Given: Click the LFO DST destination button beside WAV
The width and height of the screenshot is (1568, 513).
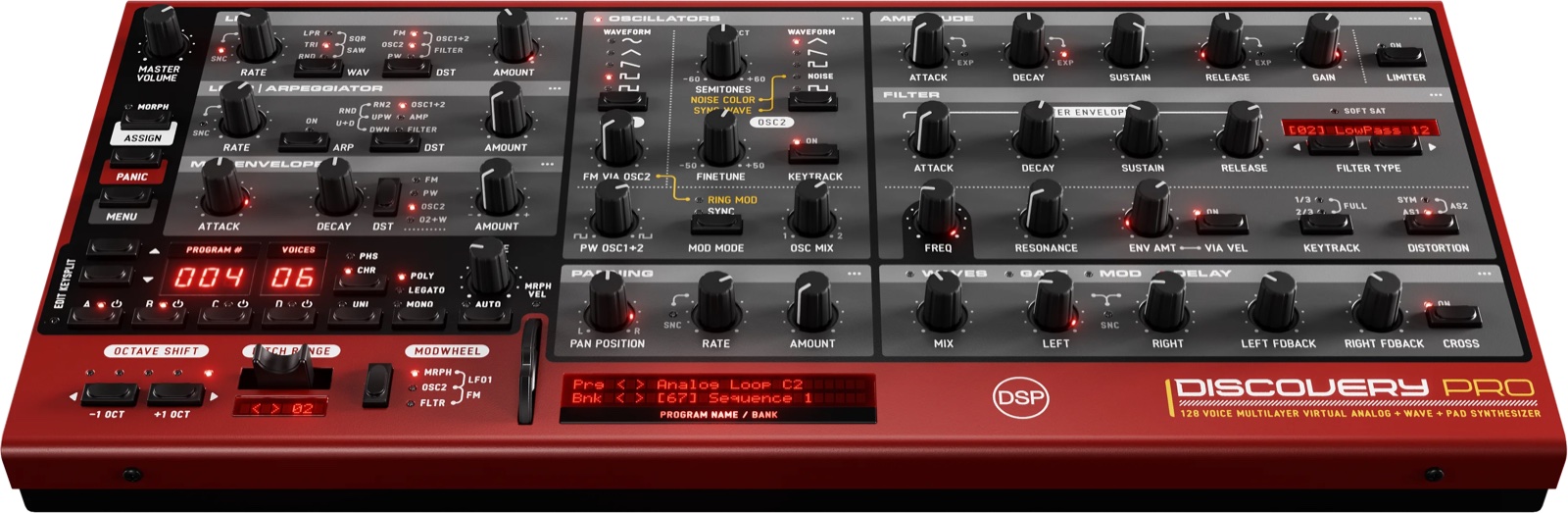Looking at the screenshot, I should tap(407, 69).
